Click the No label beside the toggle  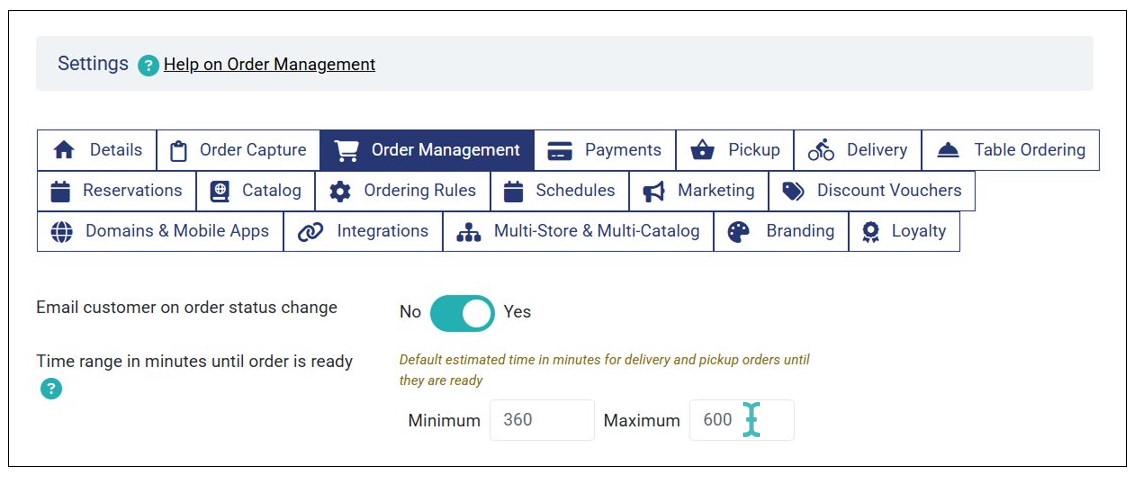click(x=410, y=312)
